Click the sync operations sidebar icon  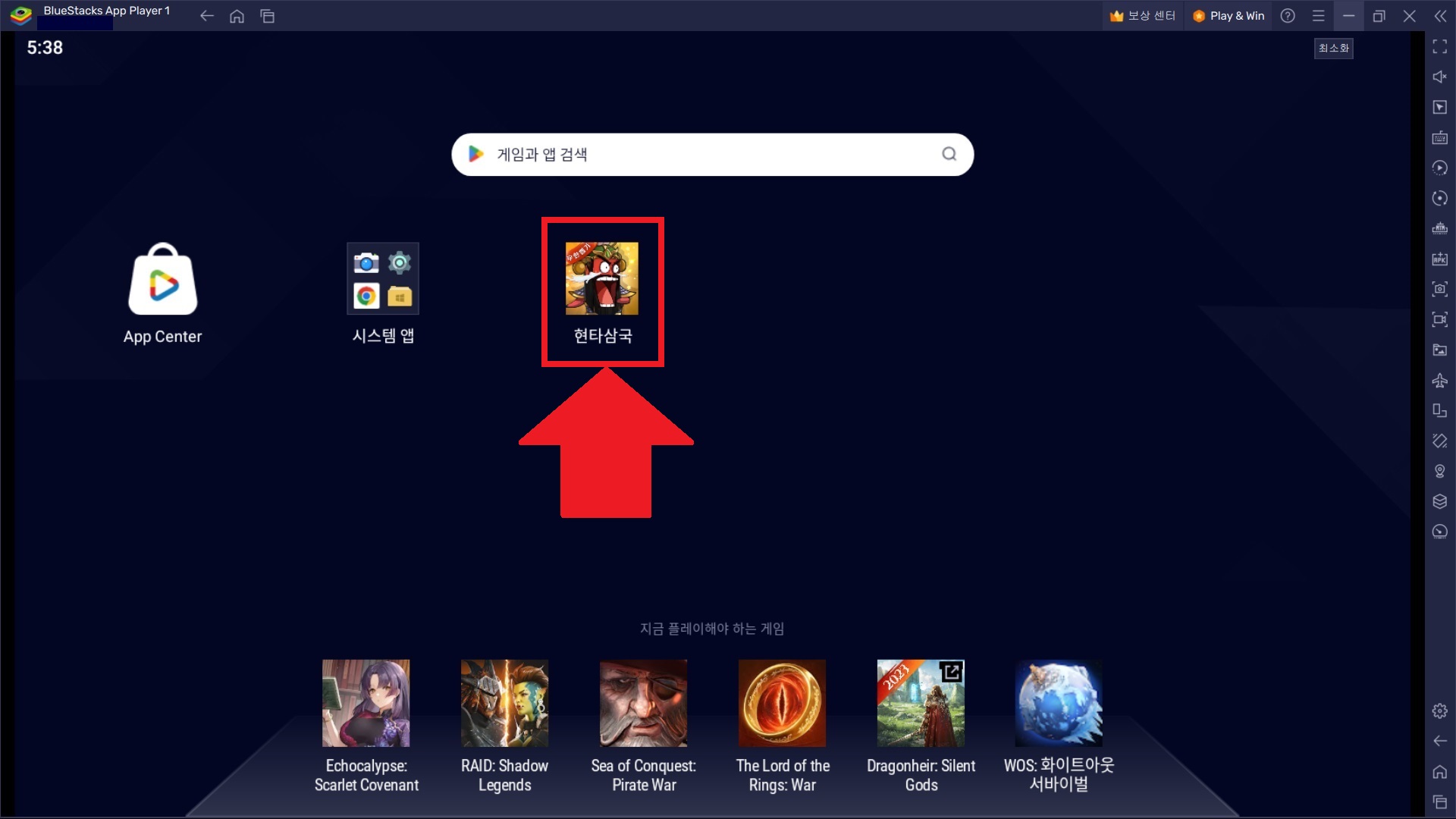[x=1439, y=168]
